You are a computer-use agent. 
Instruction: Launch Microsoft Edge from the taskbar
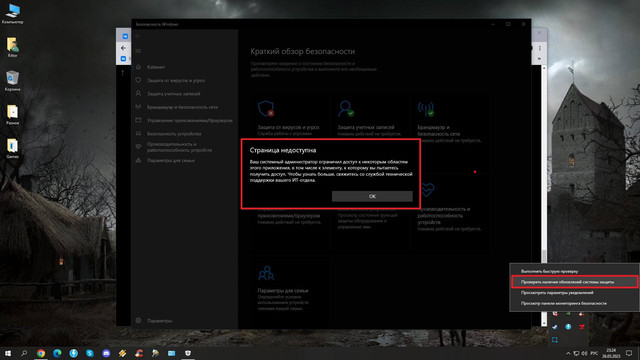click(57, 353)
